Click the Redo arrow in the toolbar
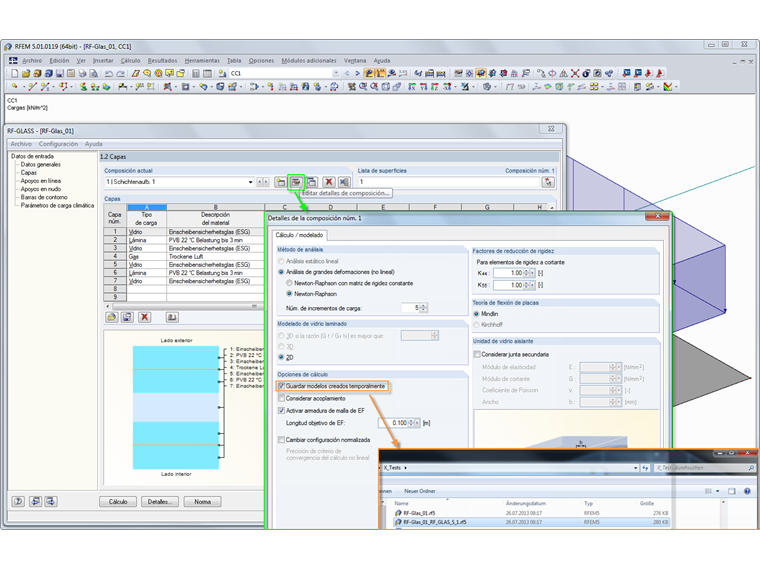Screen dimensions: 760x570 (x=120, y=73)
